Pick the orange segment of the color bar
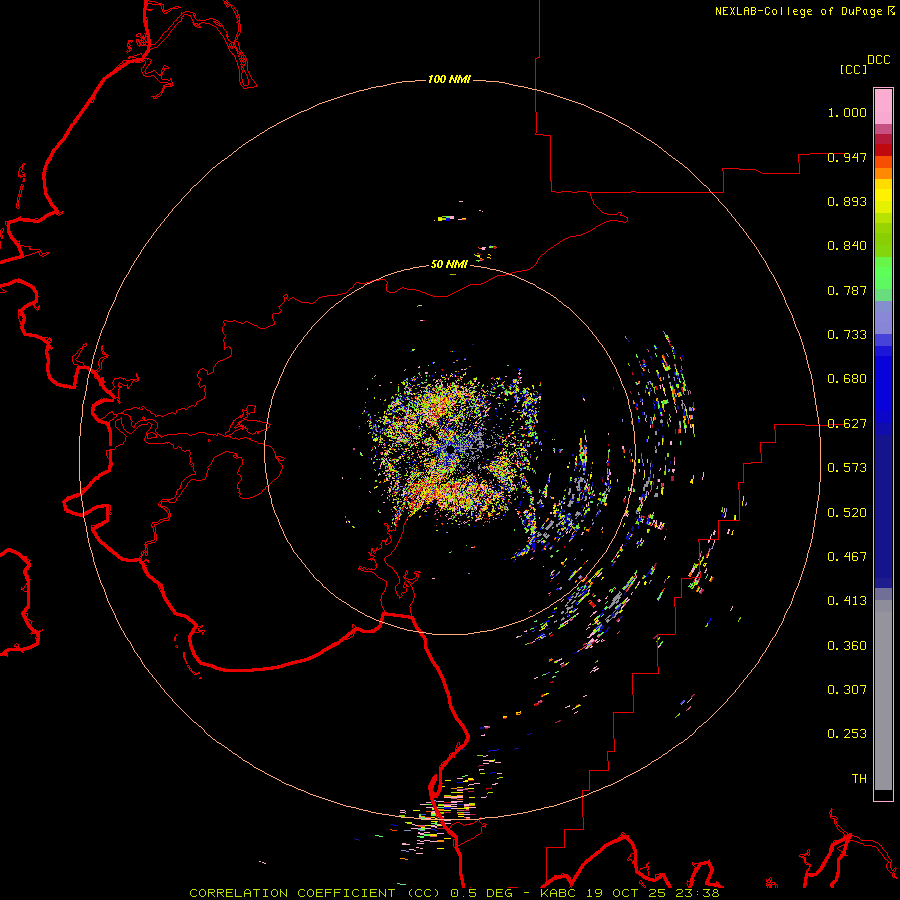 tap(883, 173)
